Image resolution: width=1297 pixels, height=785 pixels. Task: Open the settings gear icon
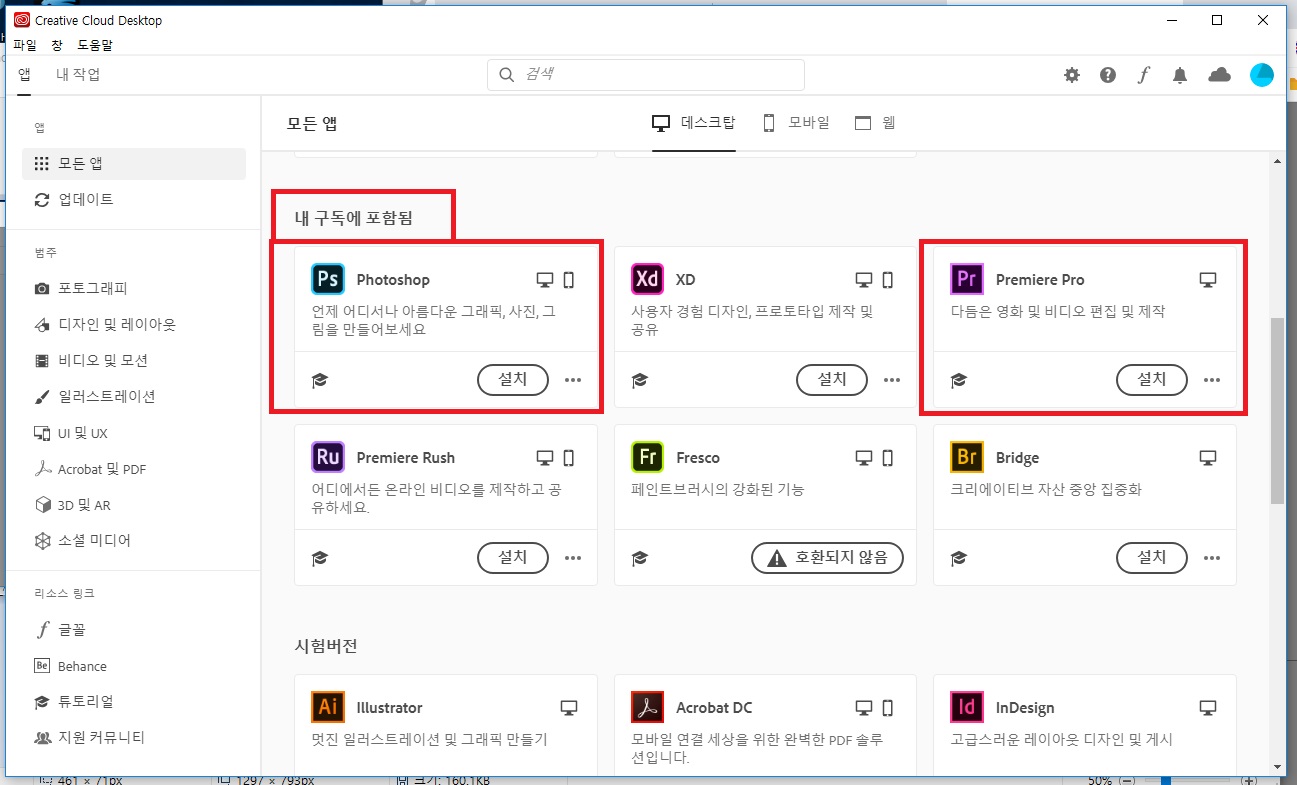point(1072,75)
